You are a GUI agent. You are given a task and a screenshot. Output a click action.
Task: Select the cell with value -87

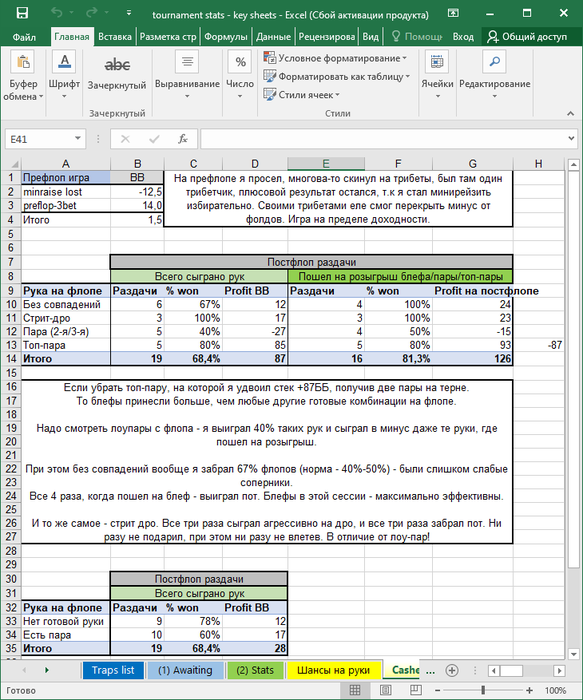pos(539,345)
